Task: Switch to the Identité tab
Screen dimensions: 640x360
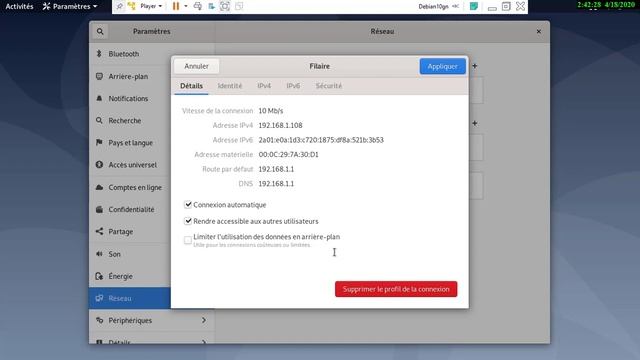Action: [x=230, y=86]
